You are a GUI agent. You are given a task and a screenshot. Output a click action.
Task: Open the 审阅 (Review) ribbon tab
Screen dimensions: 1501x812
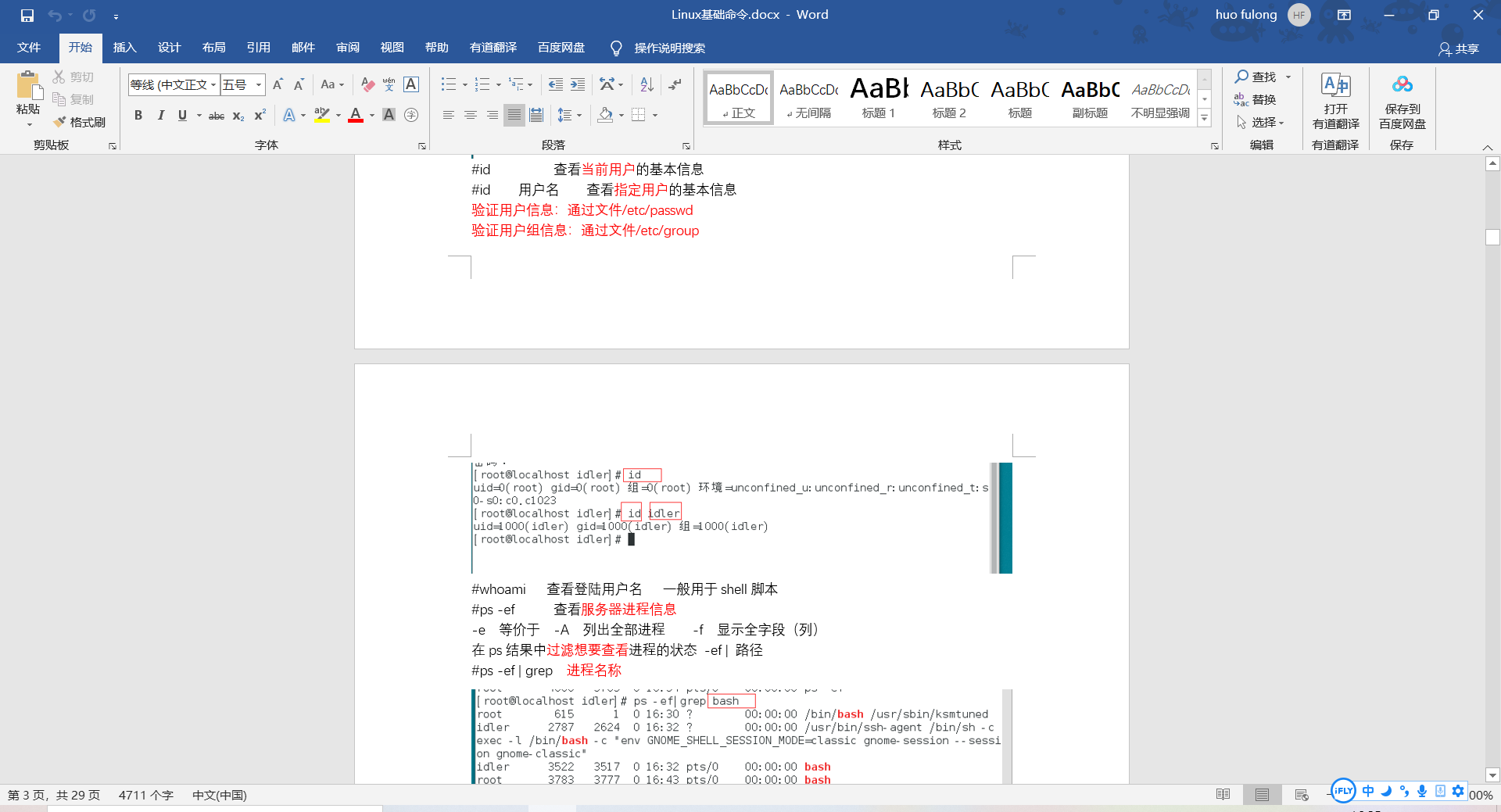click(x=348, y=48)
